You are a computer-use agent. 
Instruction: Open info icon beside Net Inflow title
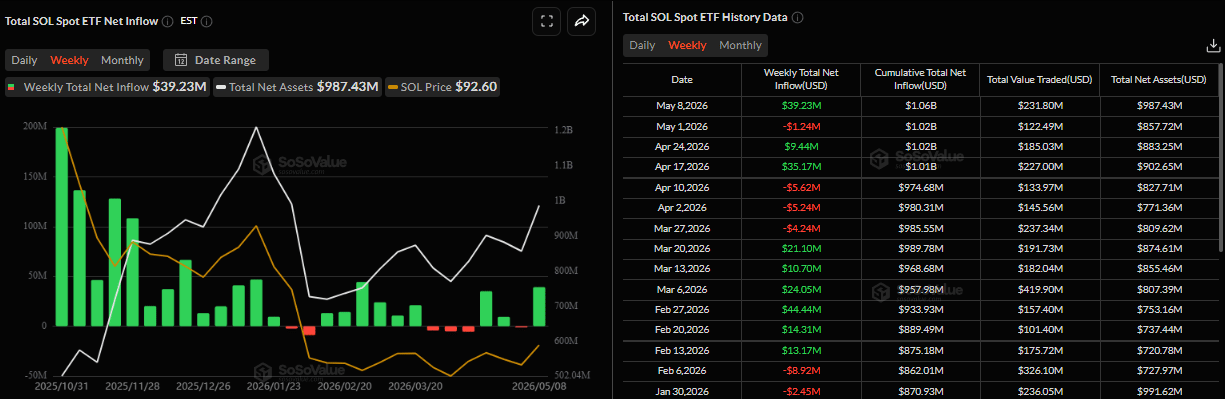tap(166, 21)
